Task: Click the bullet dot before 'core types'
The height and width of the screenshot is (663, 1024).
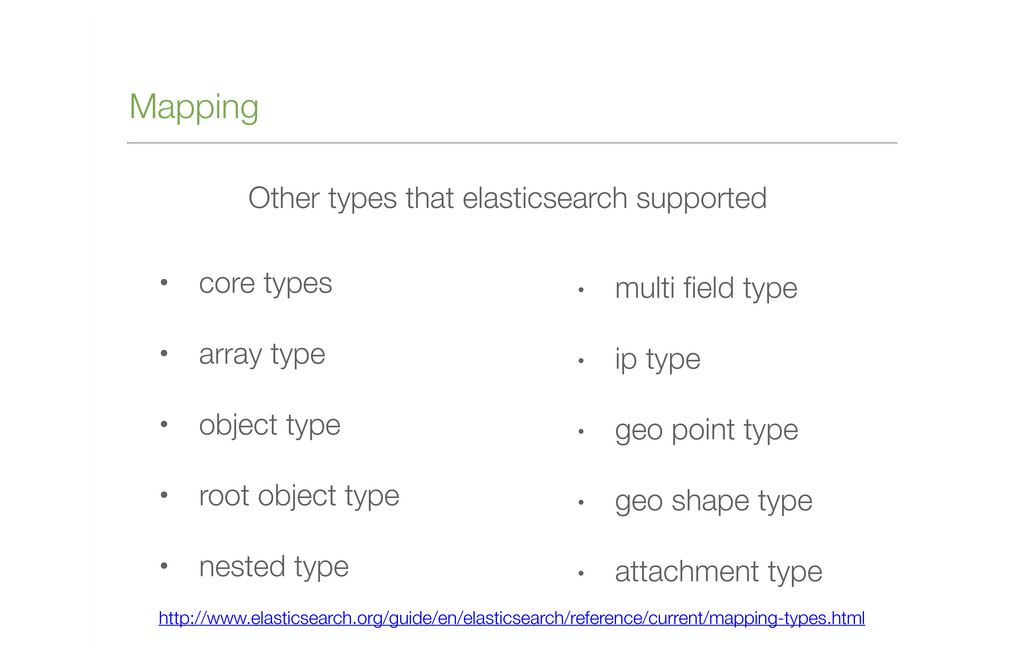Action: click(x=164, y=283)
